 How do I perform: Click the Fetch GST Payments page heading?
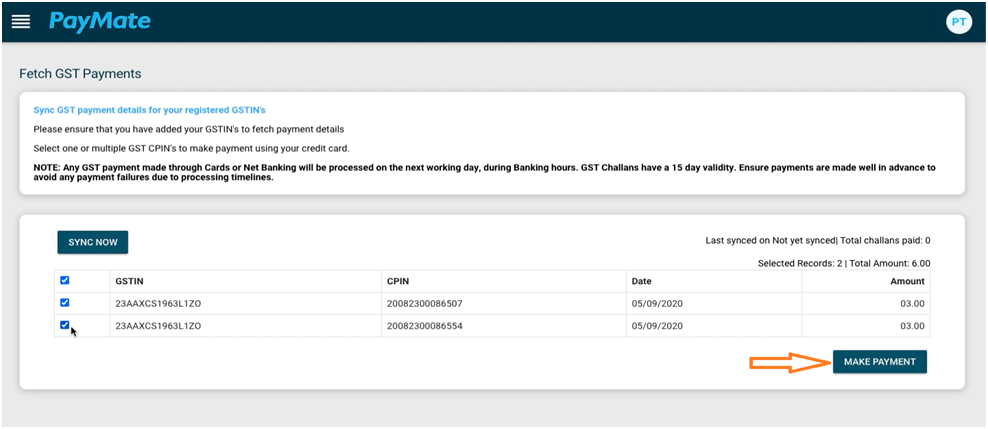(80, 74)
